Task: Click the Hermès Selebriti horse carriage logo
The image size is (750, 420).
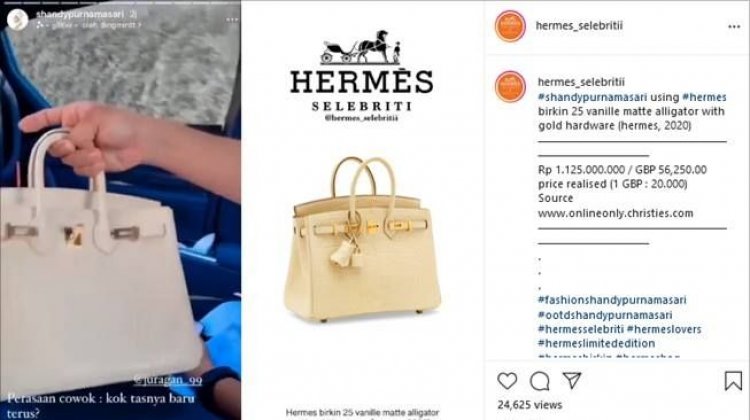Action: tap(361, 47)
